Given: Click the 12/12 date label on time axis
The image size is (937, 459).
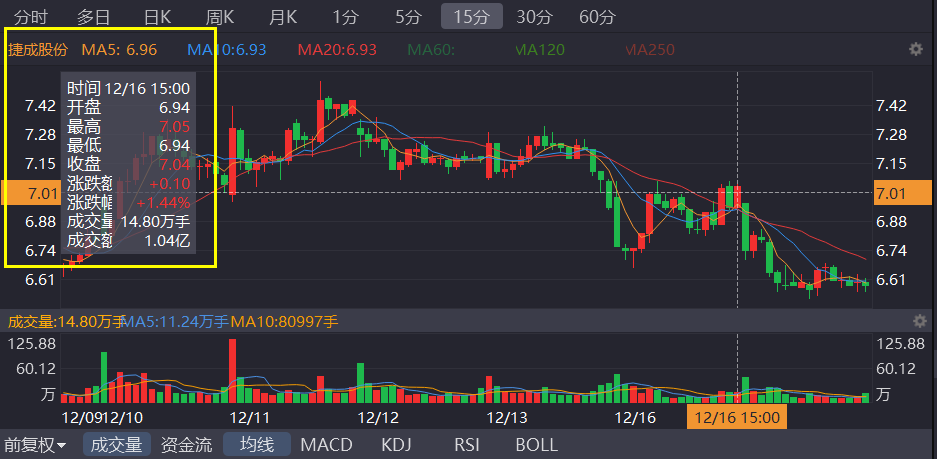Looking at the screenshot, I should click(x=378, y=417).
